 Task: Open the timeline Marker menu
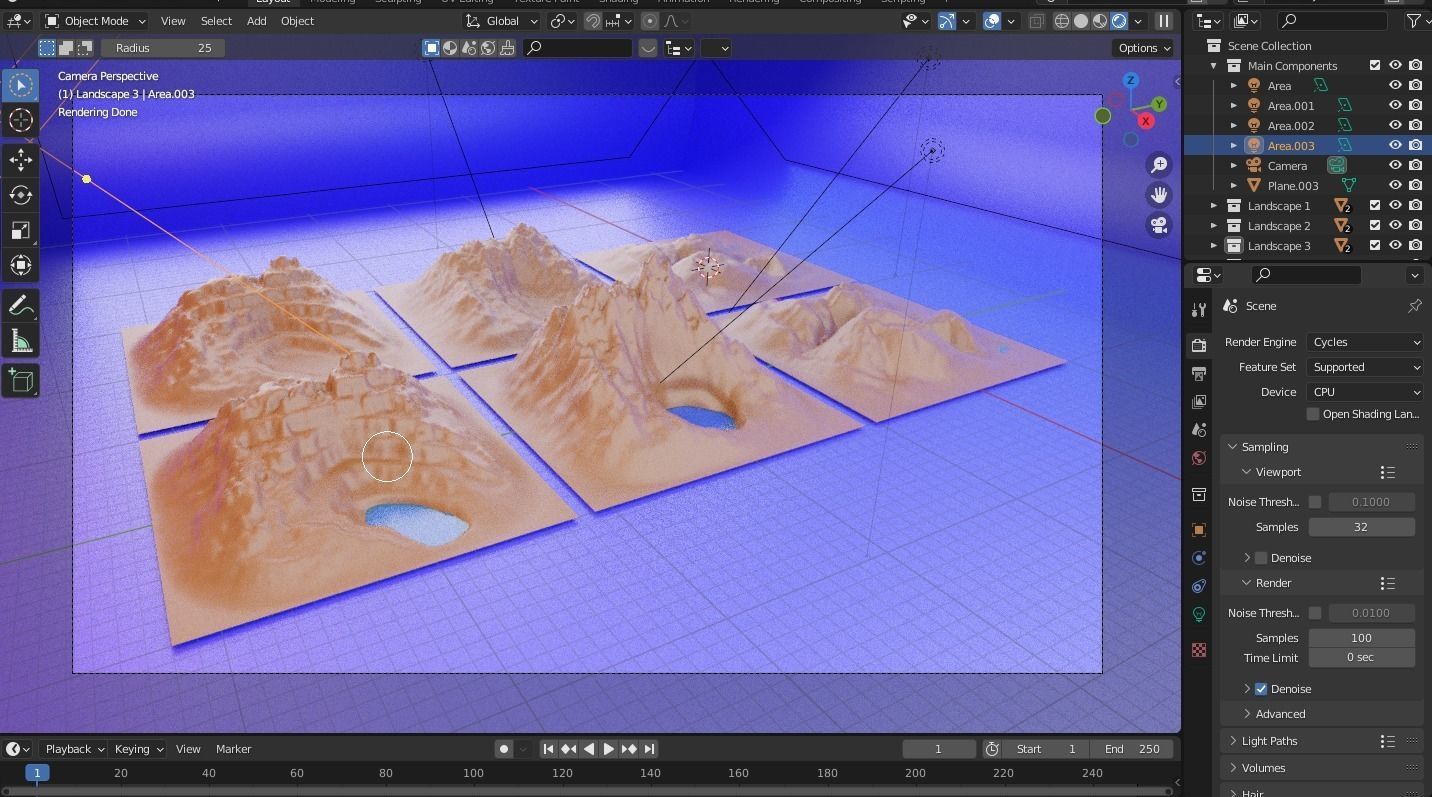pos(233,749)
